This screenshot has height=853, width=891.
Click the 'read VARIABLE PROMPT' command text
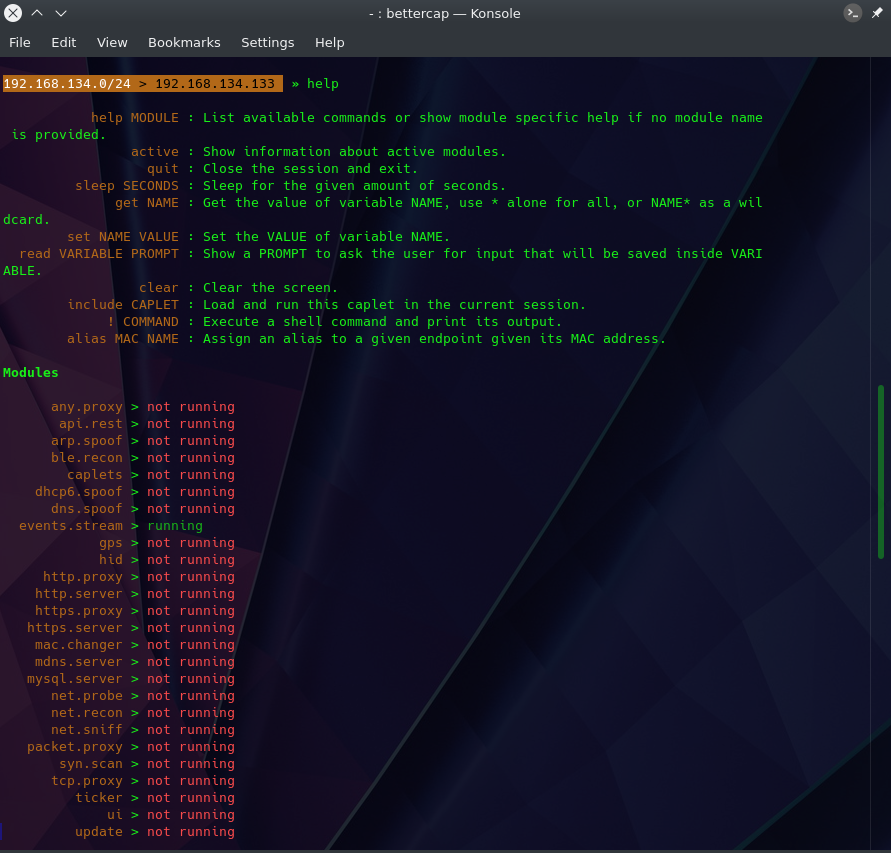[x=99, y=254]
